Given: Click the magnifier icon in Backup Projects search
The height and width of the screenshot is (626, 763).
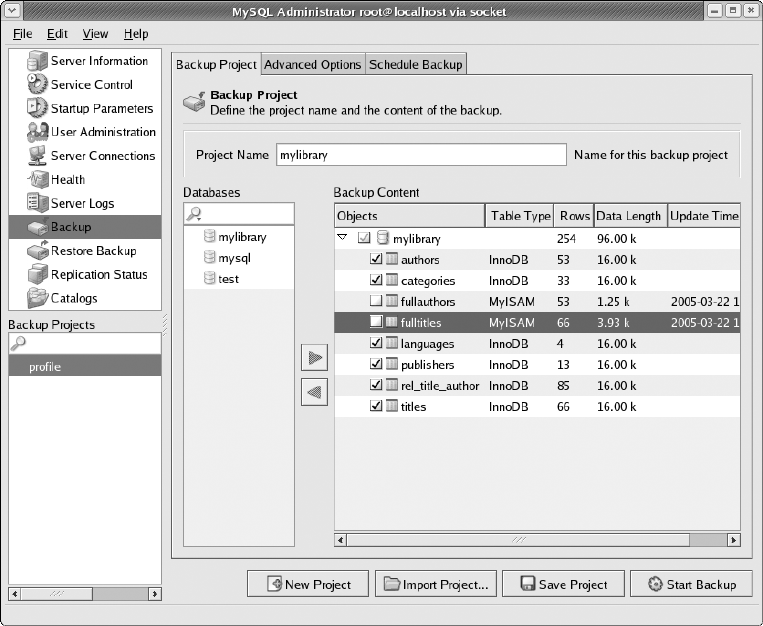Looking at the screenshot, I should click(x=18, y=343).
